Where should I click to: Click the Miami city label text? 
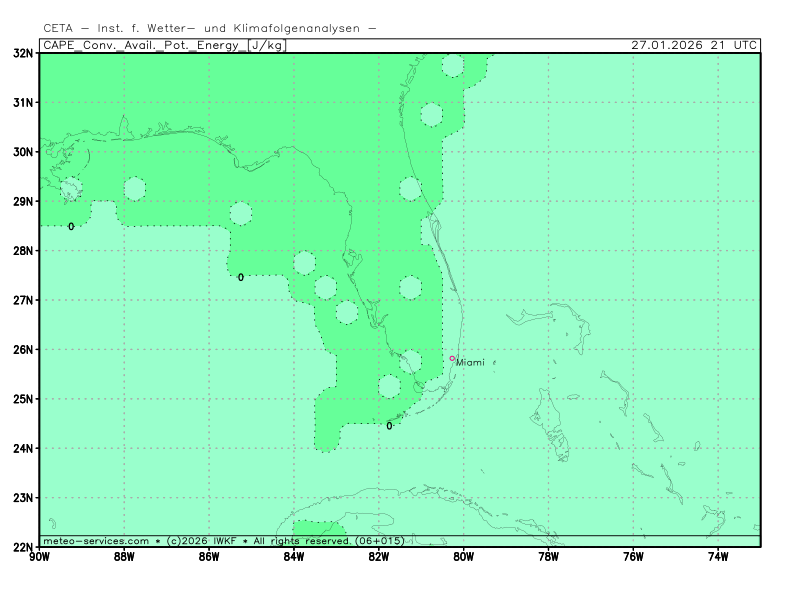pos(470,362)
